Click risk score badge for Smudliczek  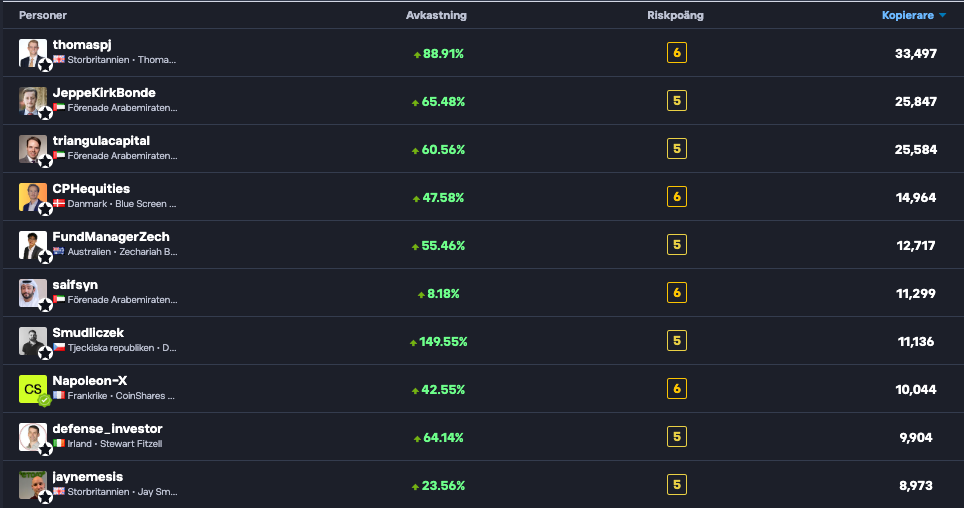point(677,341)
